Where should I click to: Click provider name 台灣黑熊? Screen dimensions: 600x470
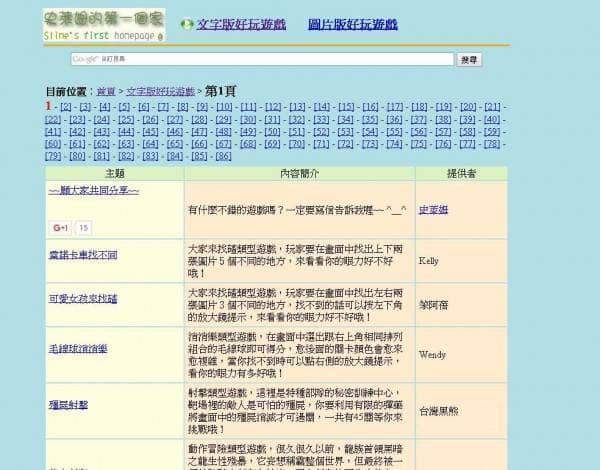[439, 411]
